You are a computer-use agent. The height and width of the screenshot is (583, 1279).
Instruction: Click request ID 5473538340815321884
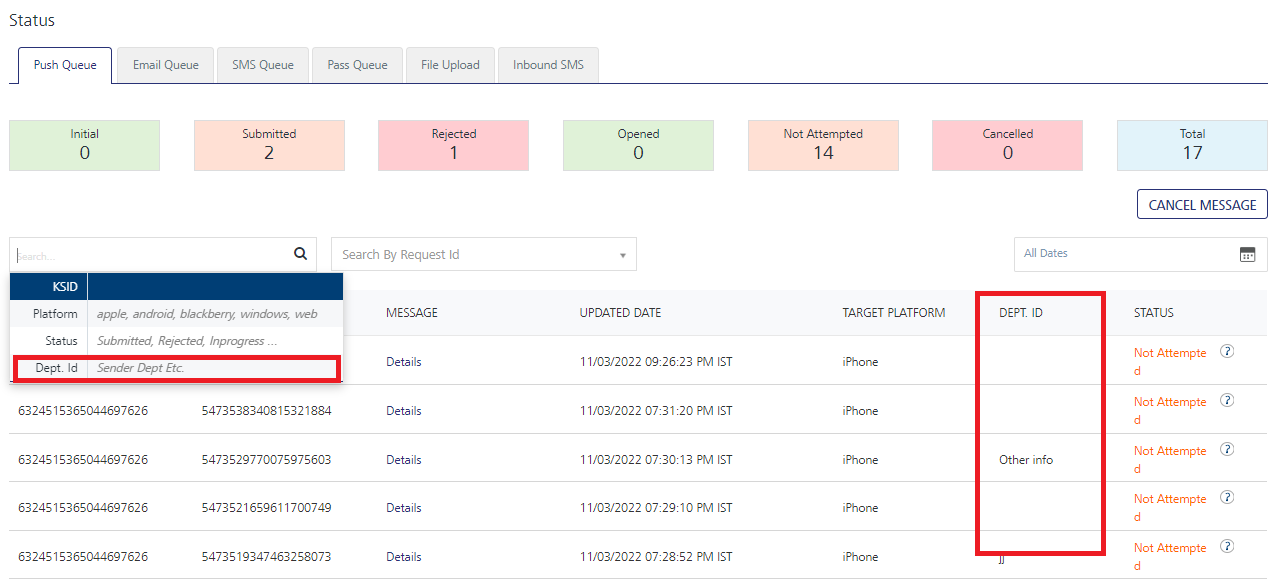pos(266,411)
